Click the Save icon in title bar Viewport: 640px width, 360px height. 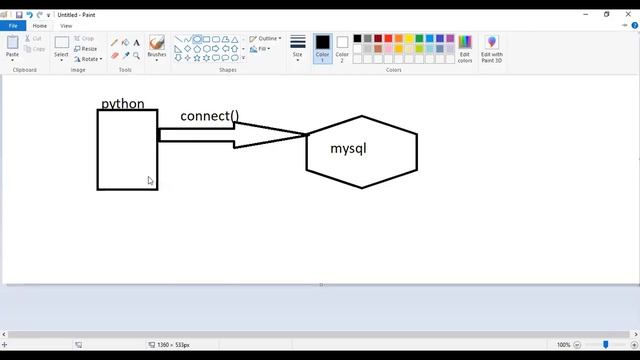[19, 15]
